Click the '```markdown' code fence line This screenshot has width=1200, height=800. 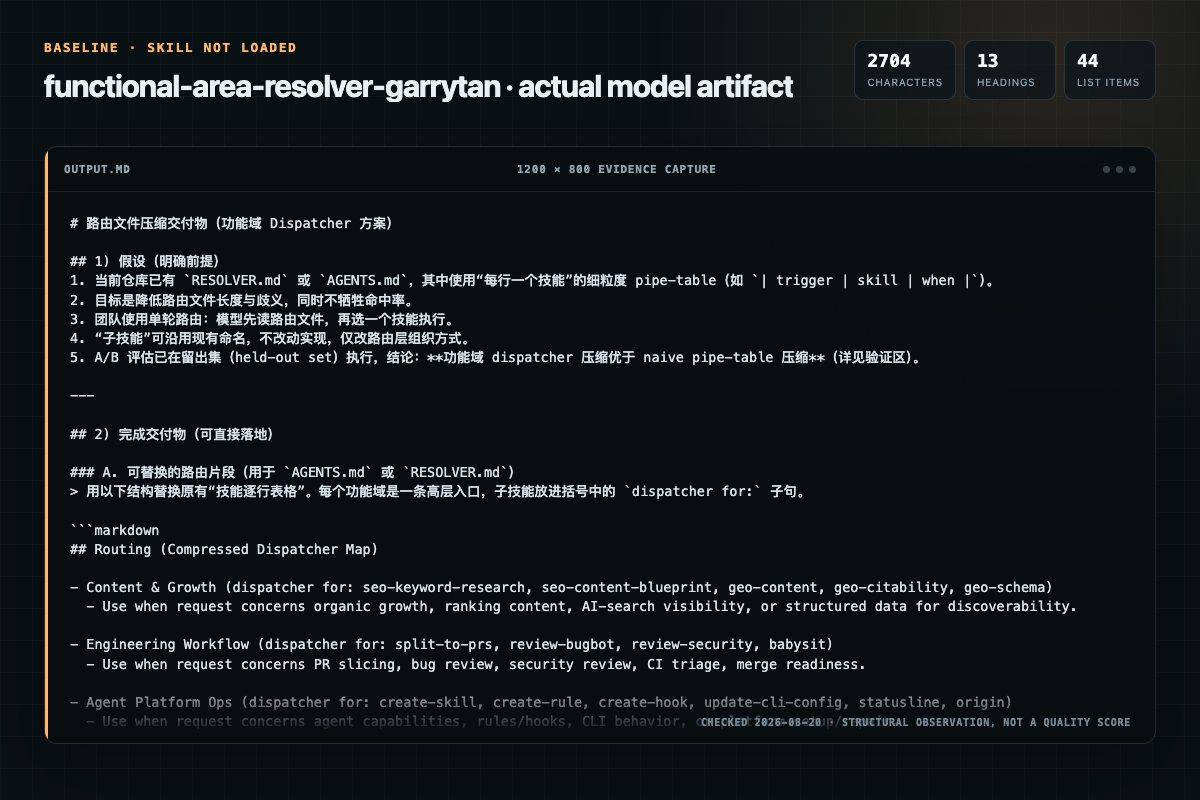[x=114, y=530]
